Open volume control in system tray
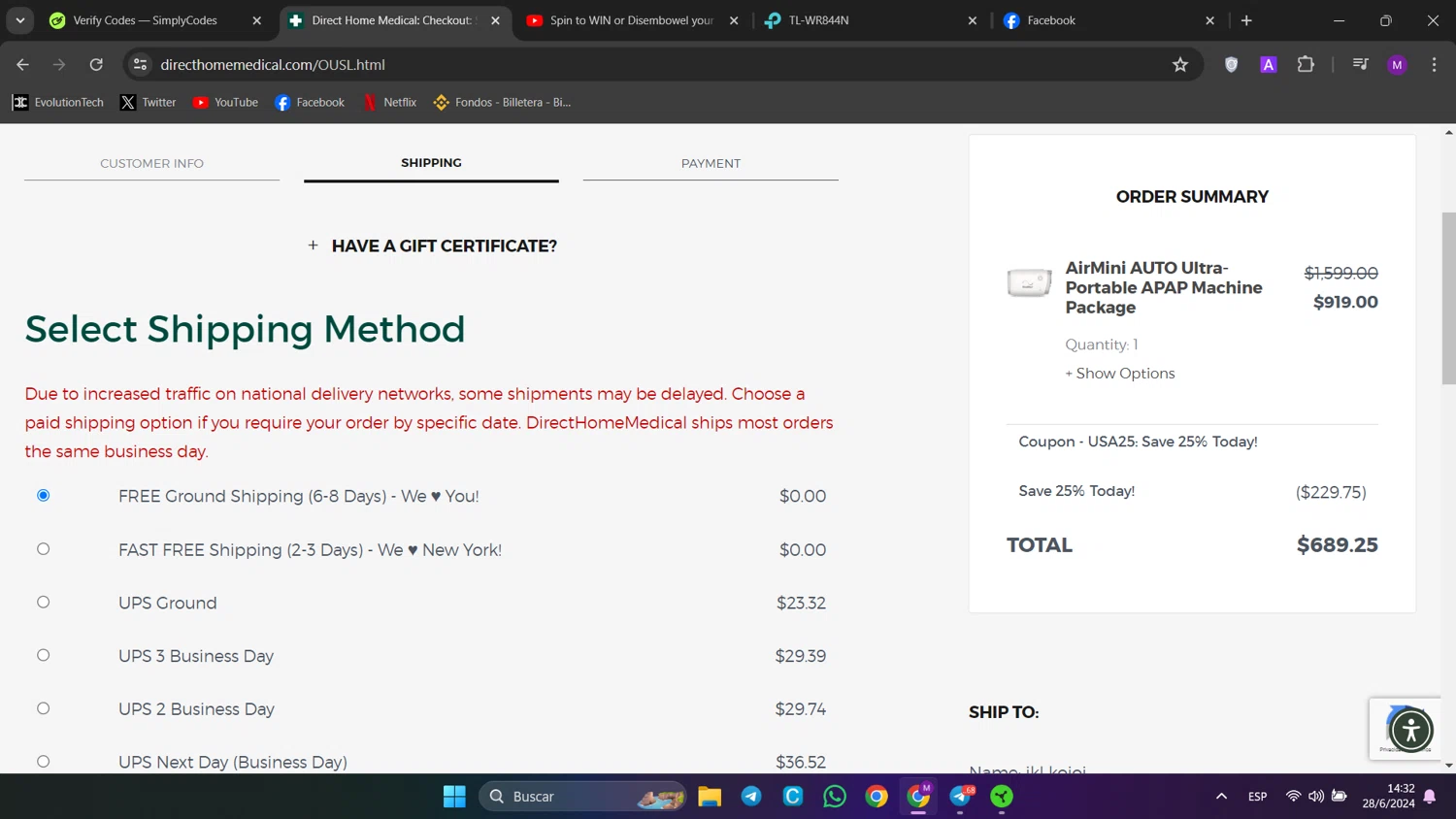1456x819 pixels. tap(1316, 797)
